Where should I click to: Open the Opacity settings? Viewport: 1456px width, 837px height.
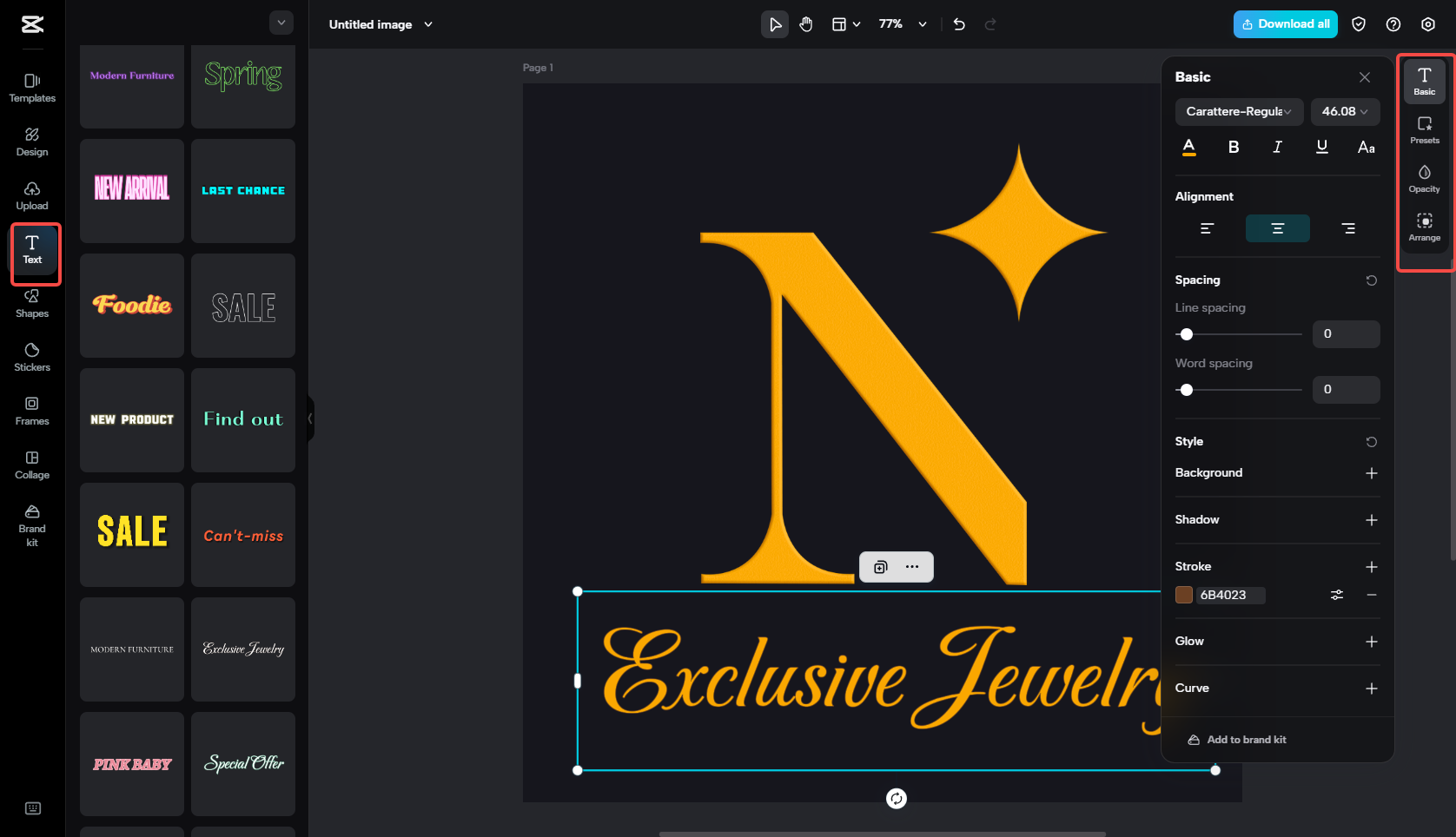1425,178
